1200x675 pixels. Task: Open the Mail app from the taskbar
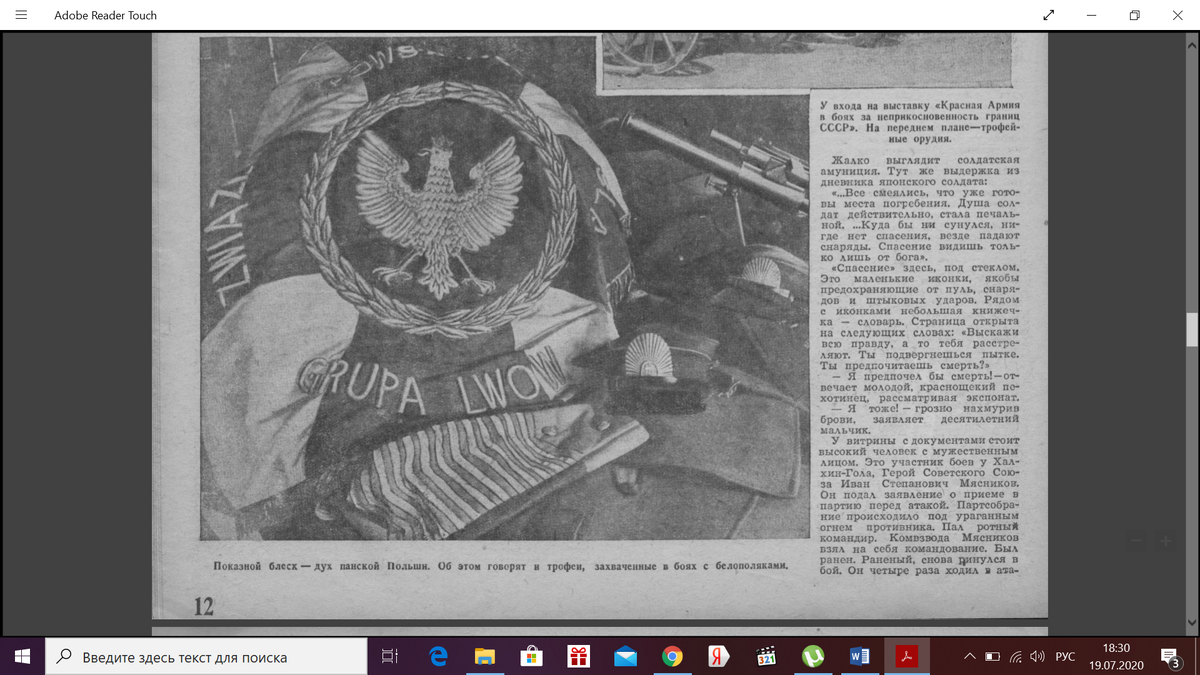point(625,657)
